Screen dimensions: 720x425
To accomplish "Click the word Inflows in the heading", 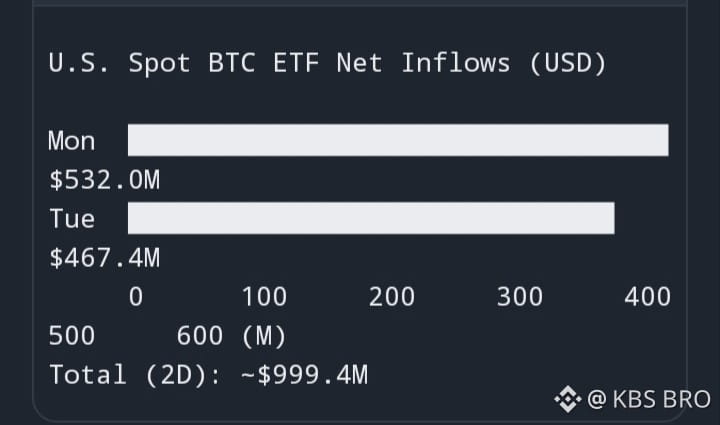I will click(456, 63).
